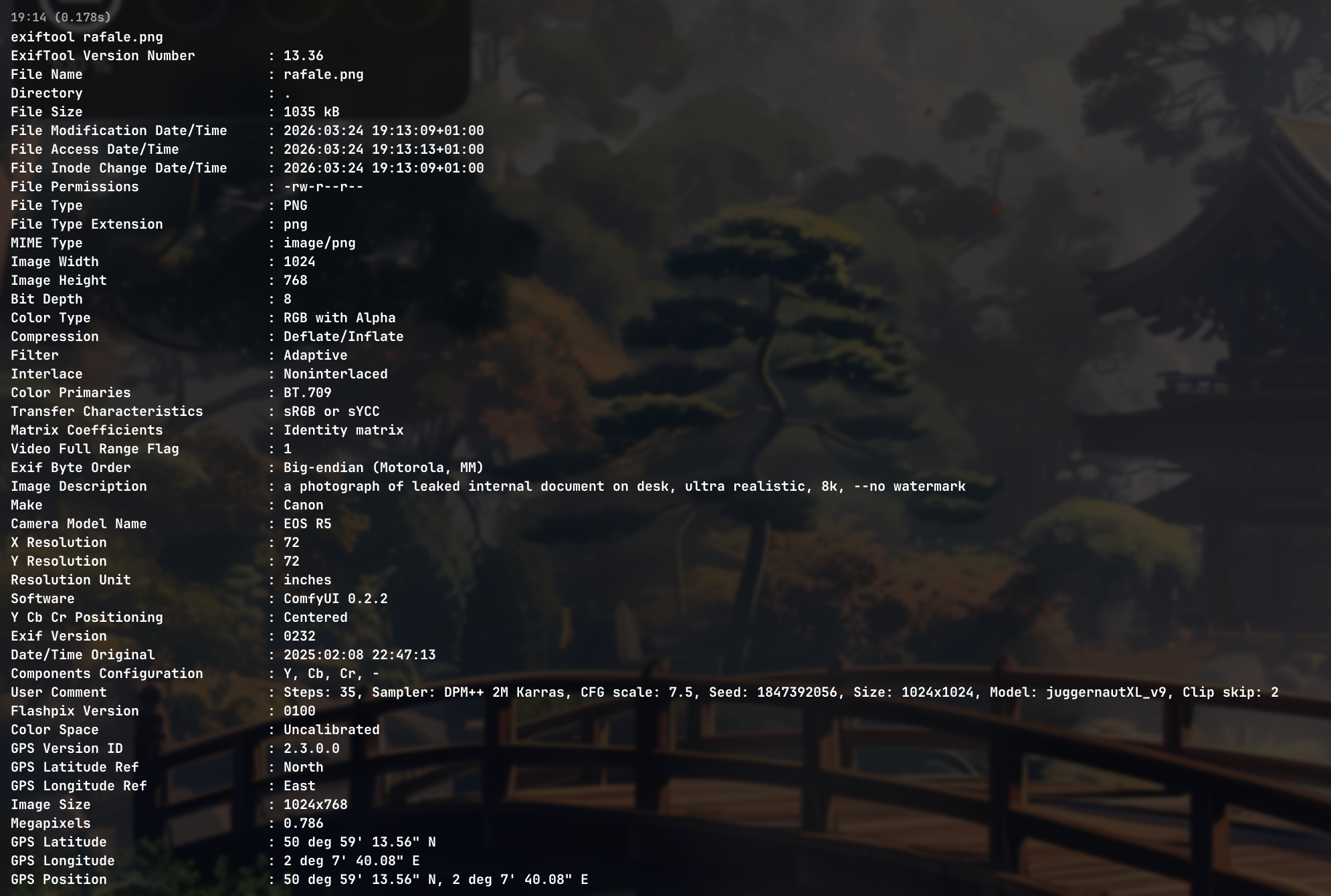This screenshot has width=1331, height=896.
Task: Click the exiftool rafale.png command line
Action: pyautogui.click(x=87, y=37)
